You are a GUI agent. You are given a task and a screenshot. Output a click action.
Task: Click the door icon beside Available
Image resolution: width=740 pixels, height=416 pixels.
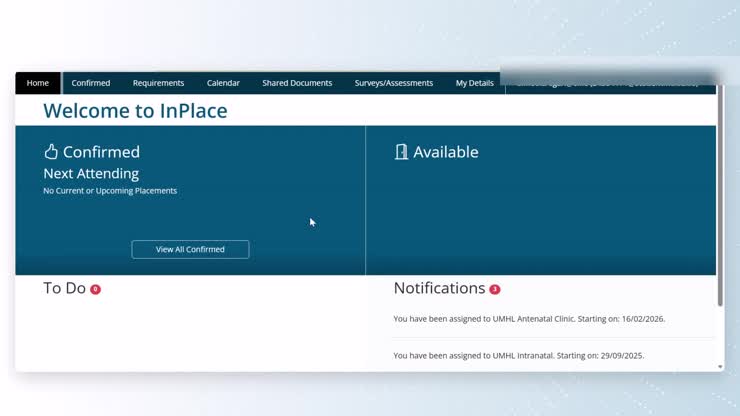(401, 152)
